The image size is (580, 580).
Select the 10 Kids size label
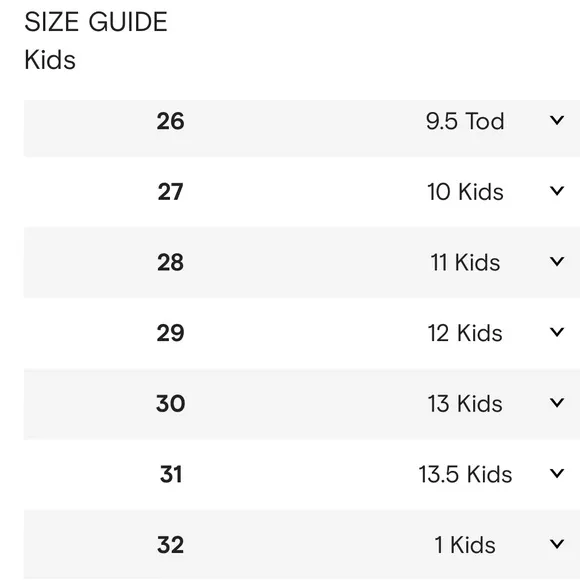[465, 192]
